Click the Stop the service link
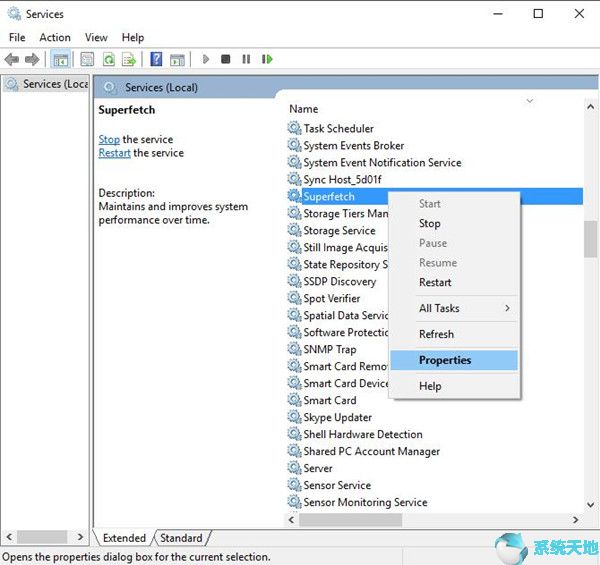This screenshot has width=600, height=565. tap(109, 140)
